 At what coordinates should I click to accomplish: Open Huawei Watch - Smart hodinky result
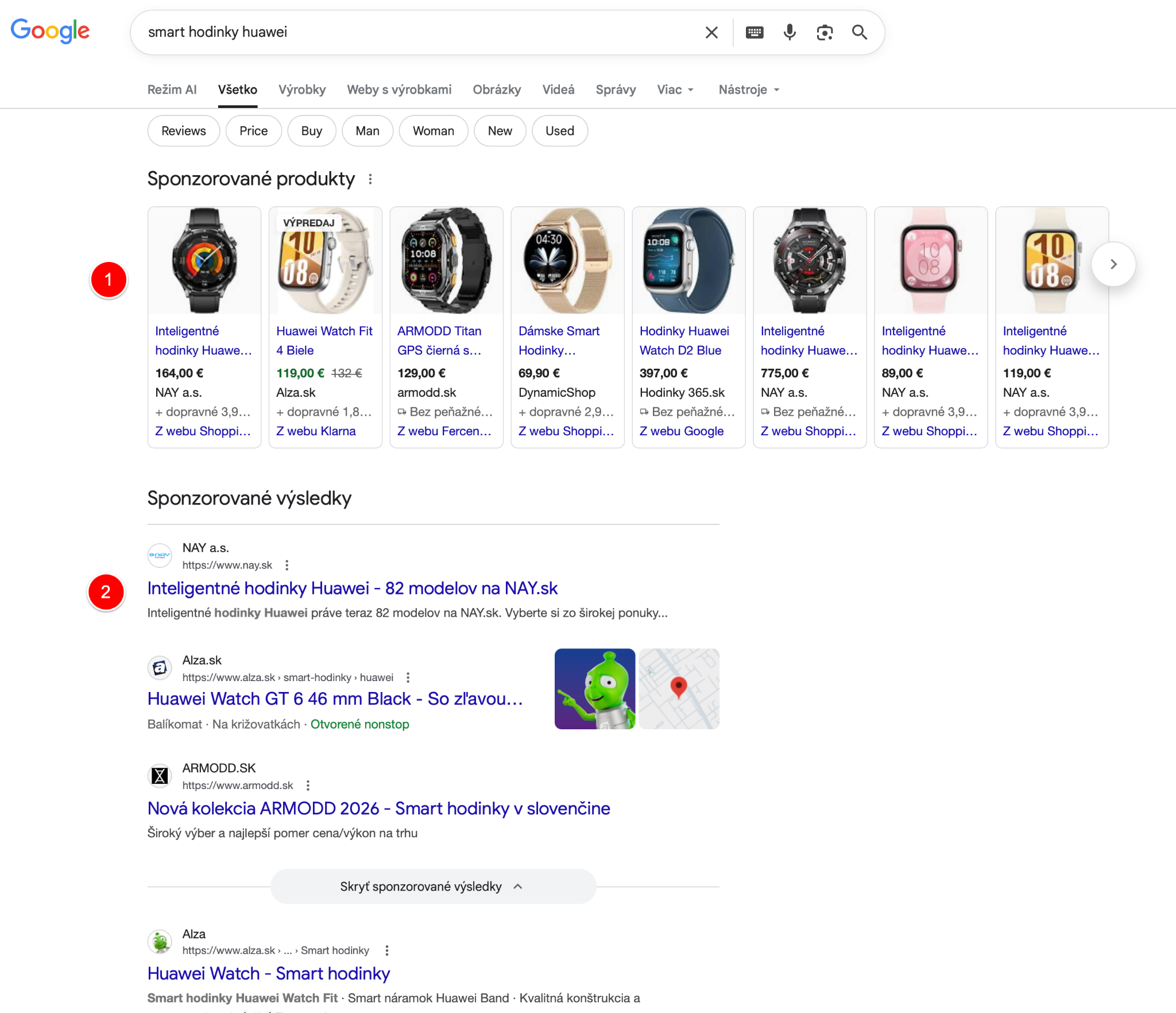coord(269,973)
